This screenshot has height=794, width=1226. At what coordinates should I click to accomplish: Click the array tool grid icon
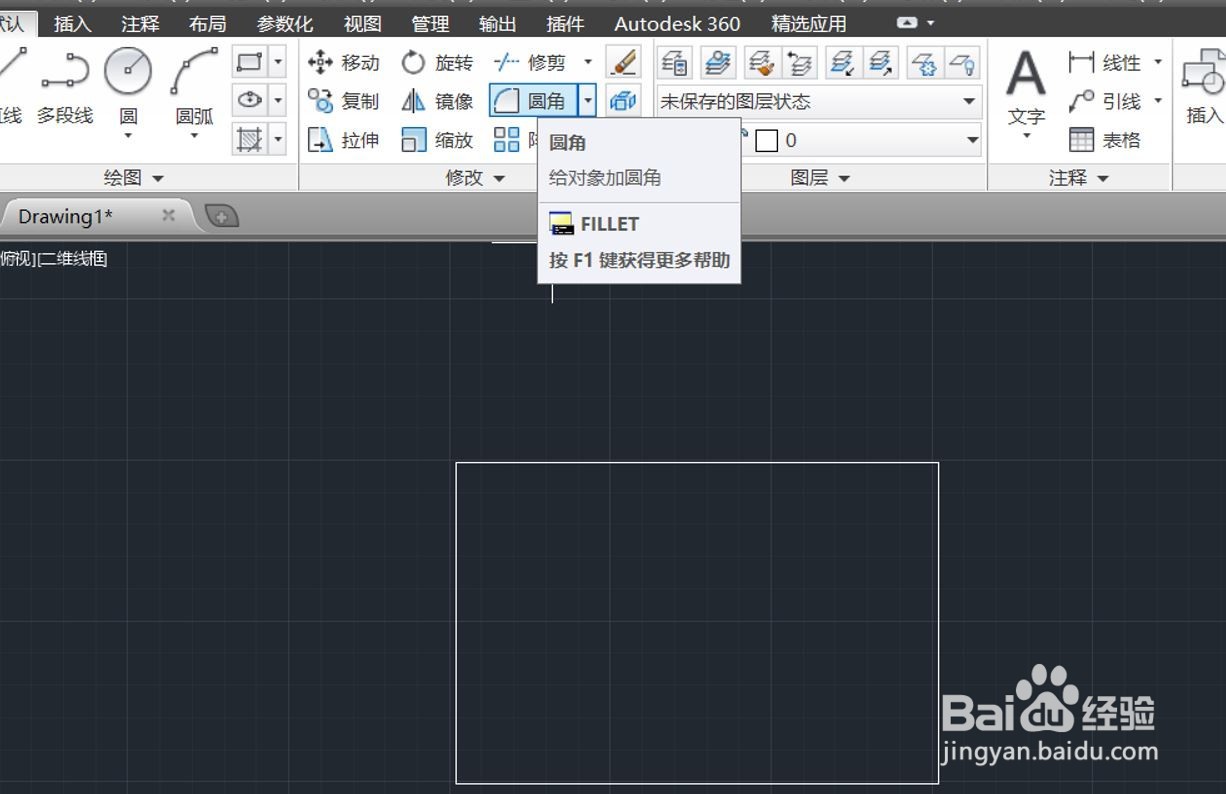507,140
